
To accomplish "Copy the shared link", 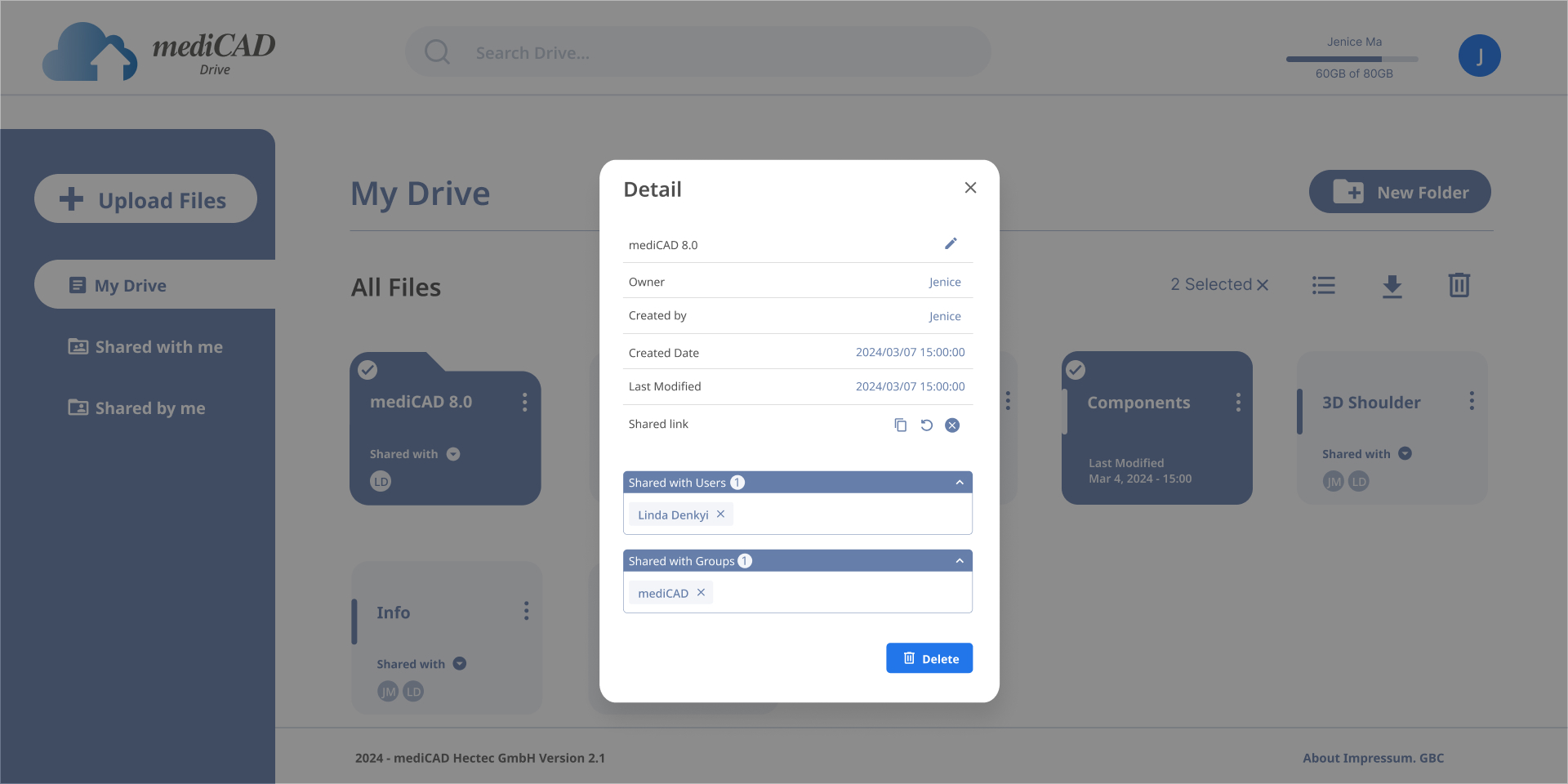I will point(900,425).
